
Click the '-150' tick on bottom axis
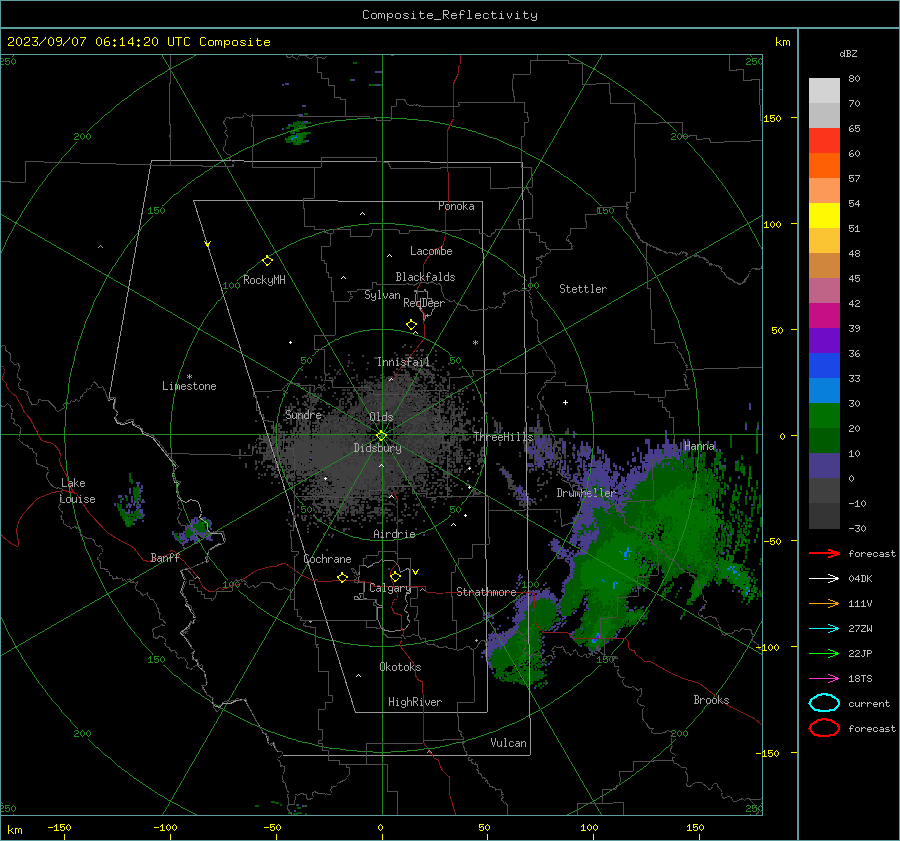coord(59,827)
